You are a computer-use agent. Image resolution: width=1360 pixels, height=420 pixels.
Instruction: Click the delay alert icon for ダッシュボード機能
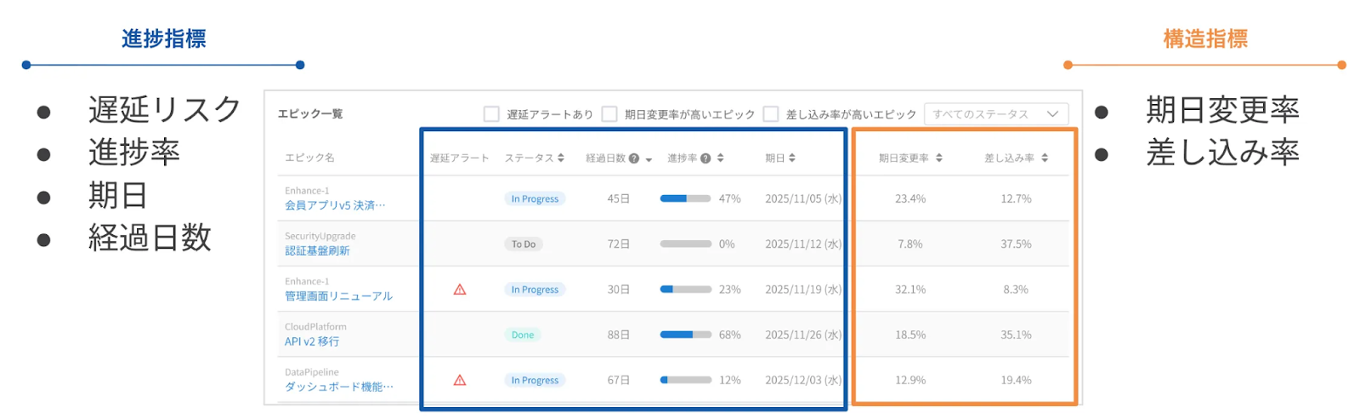point(460,380)
